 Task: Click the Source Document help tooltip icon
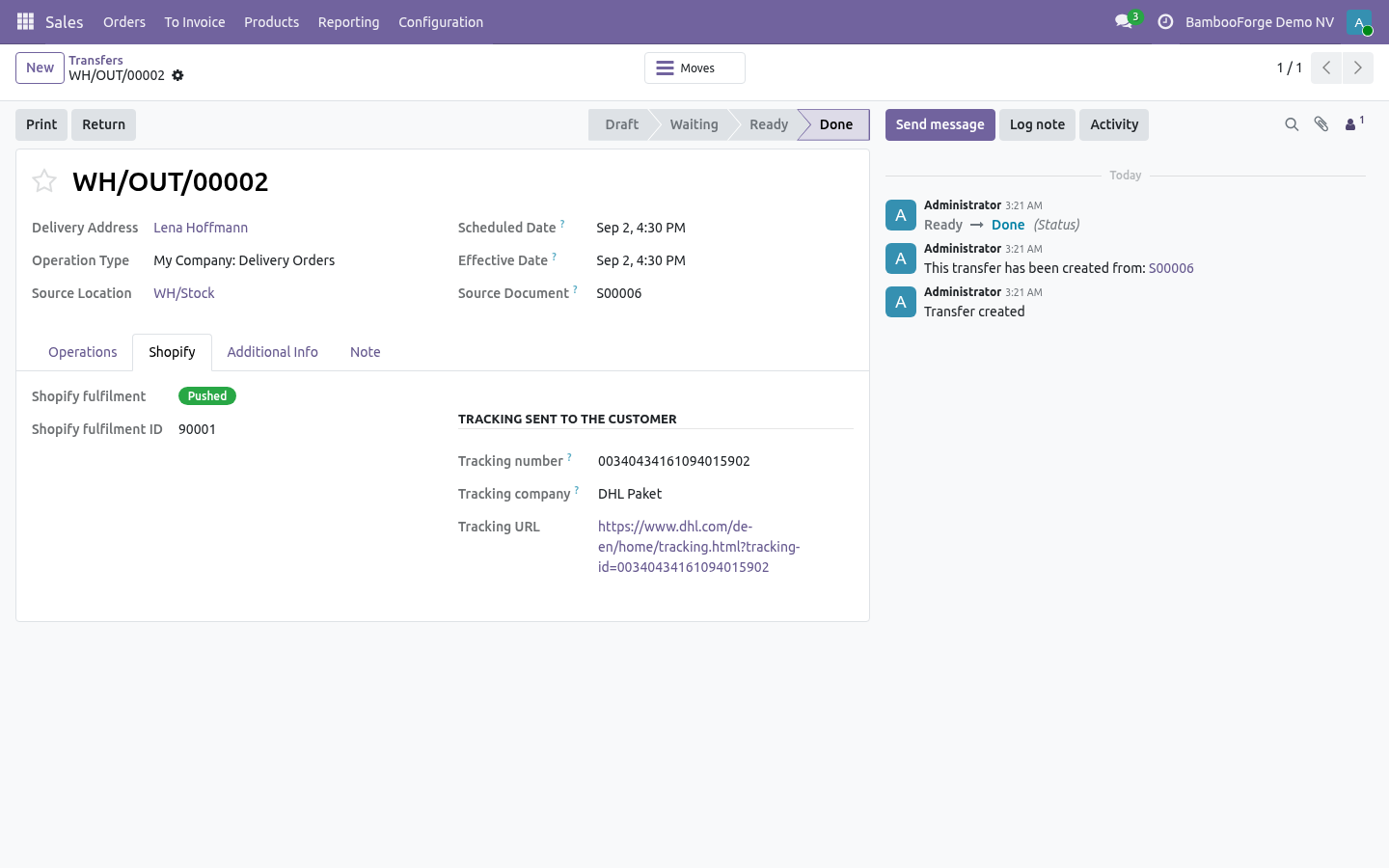click(575, 289)
